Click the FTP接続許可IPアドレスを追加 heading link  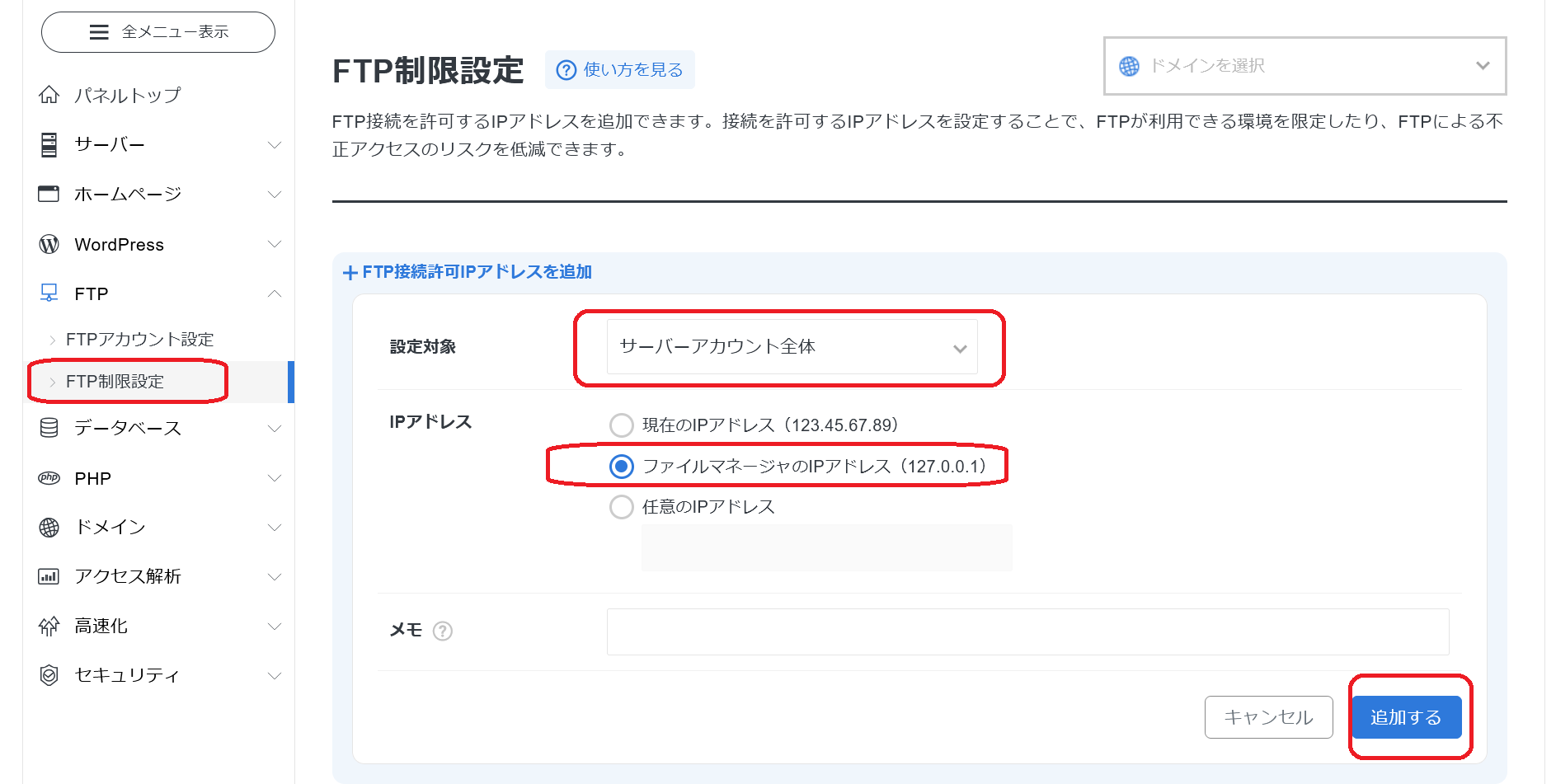[x=477, y=272]
